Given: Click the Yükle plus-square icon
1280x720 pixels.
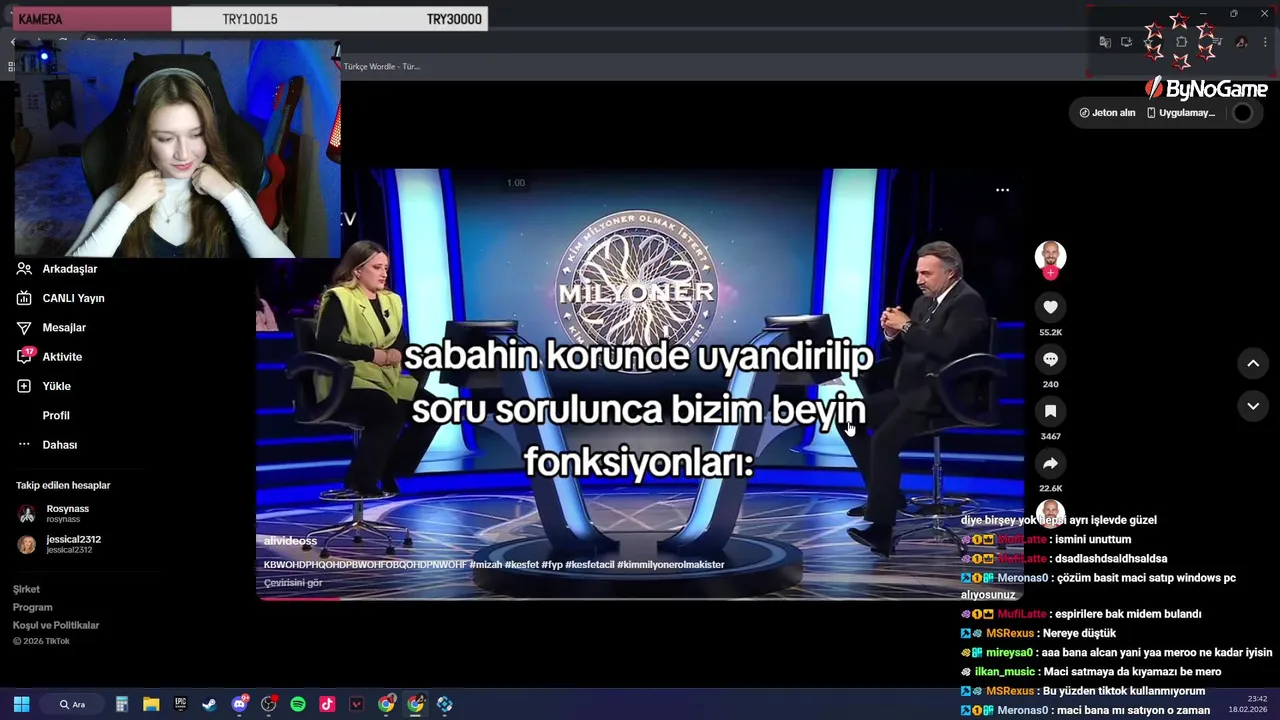Looking at the screenshot, I should coord(24,386).
